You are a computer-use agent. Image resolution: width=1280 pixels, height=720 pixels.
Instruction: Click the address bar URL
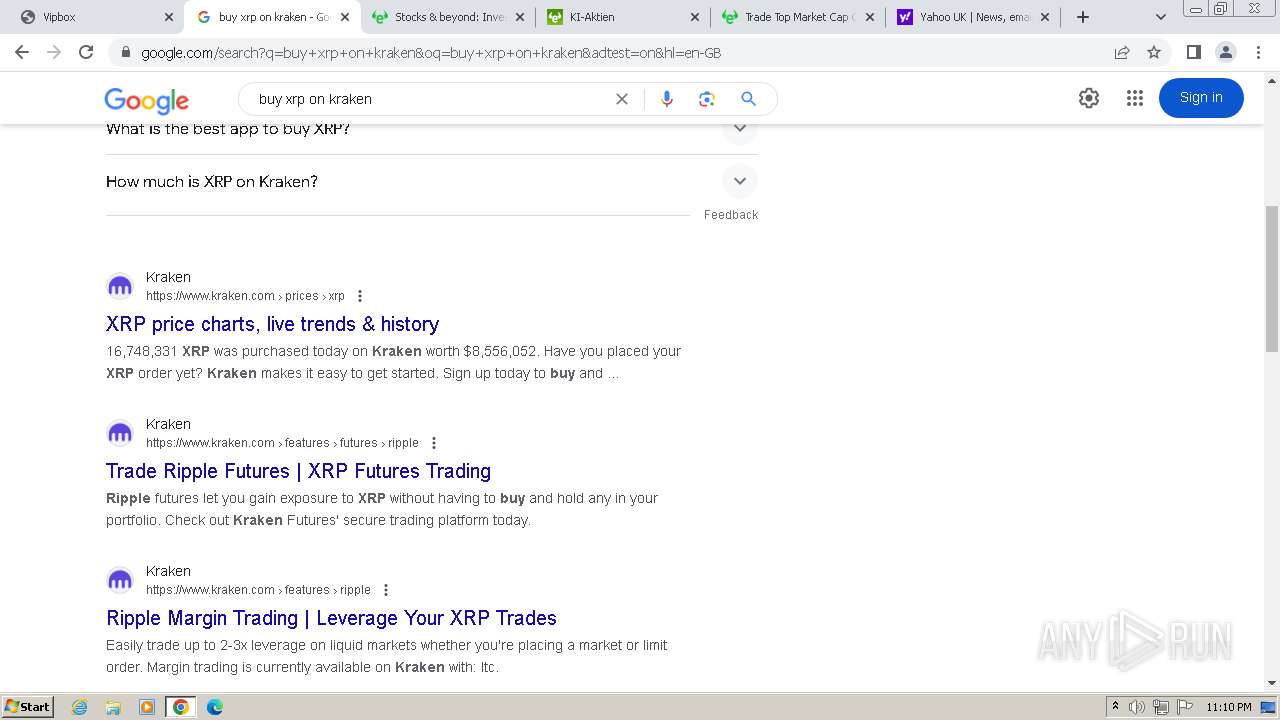pyautogui.click(x=431, y=53)
